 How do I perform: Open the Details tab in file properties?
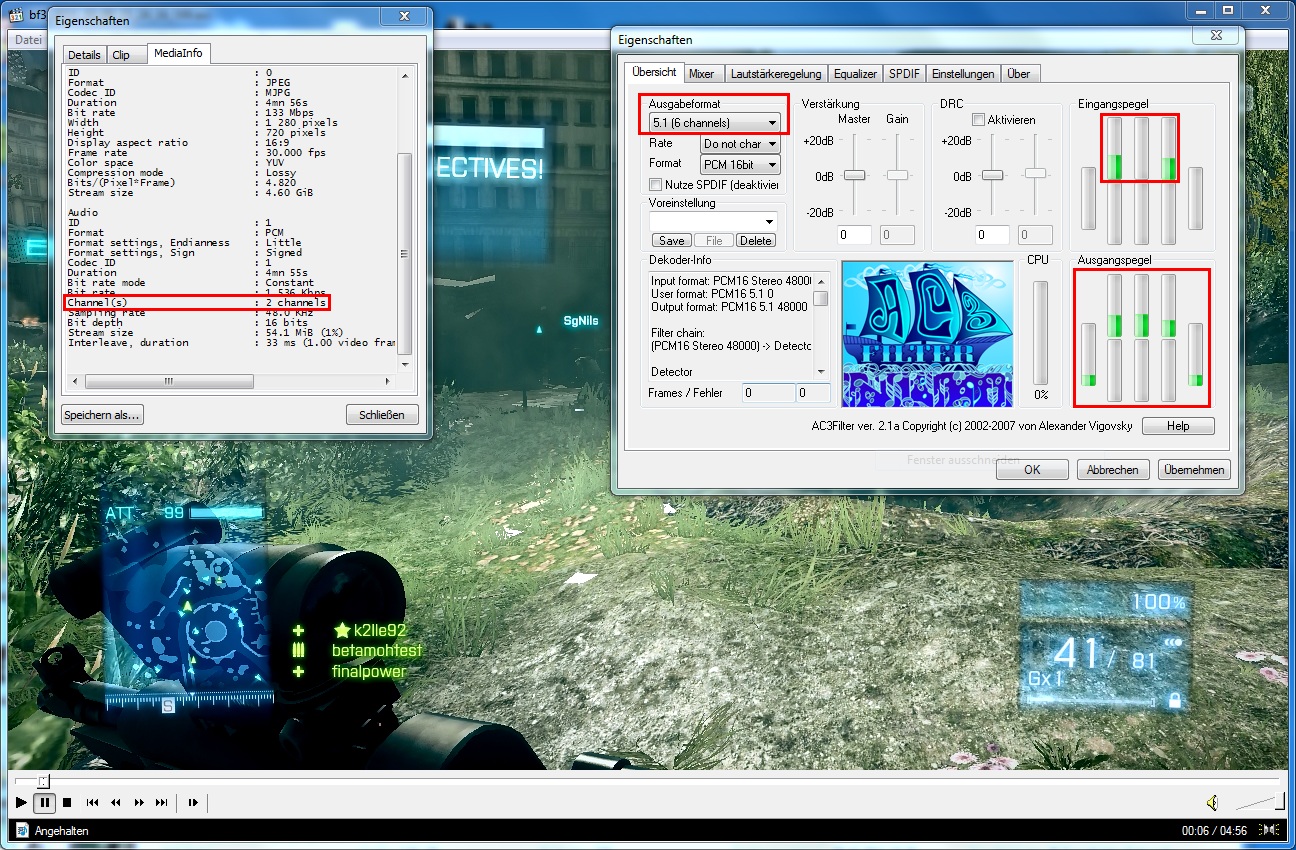point(84,55)
